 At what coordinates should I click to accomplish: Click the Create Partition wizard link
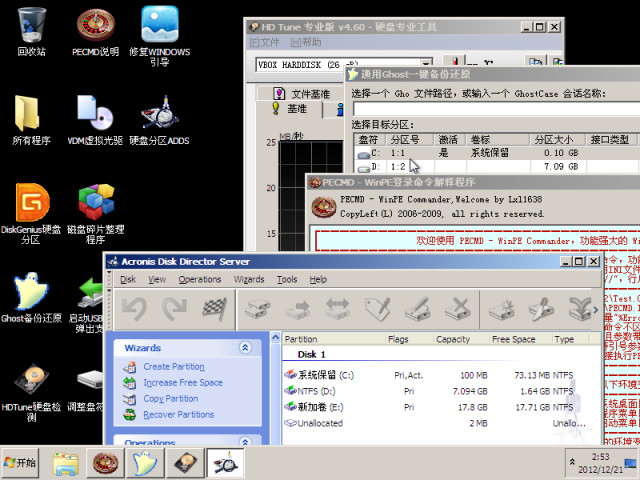[174, 367]
